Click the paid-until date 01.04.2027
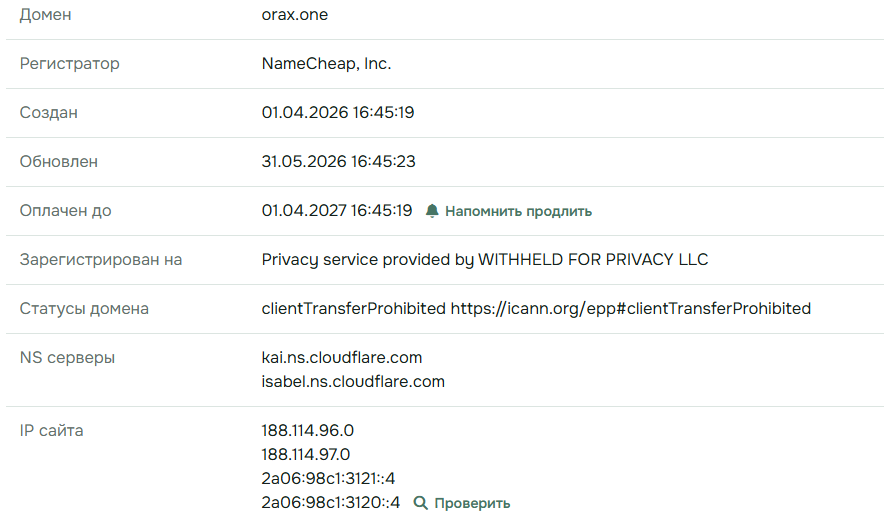894x528 pixels. [303, 210]
